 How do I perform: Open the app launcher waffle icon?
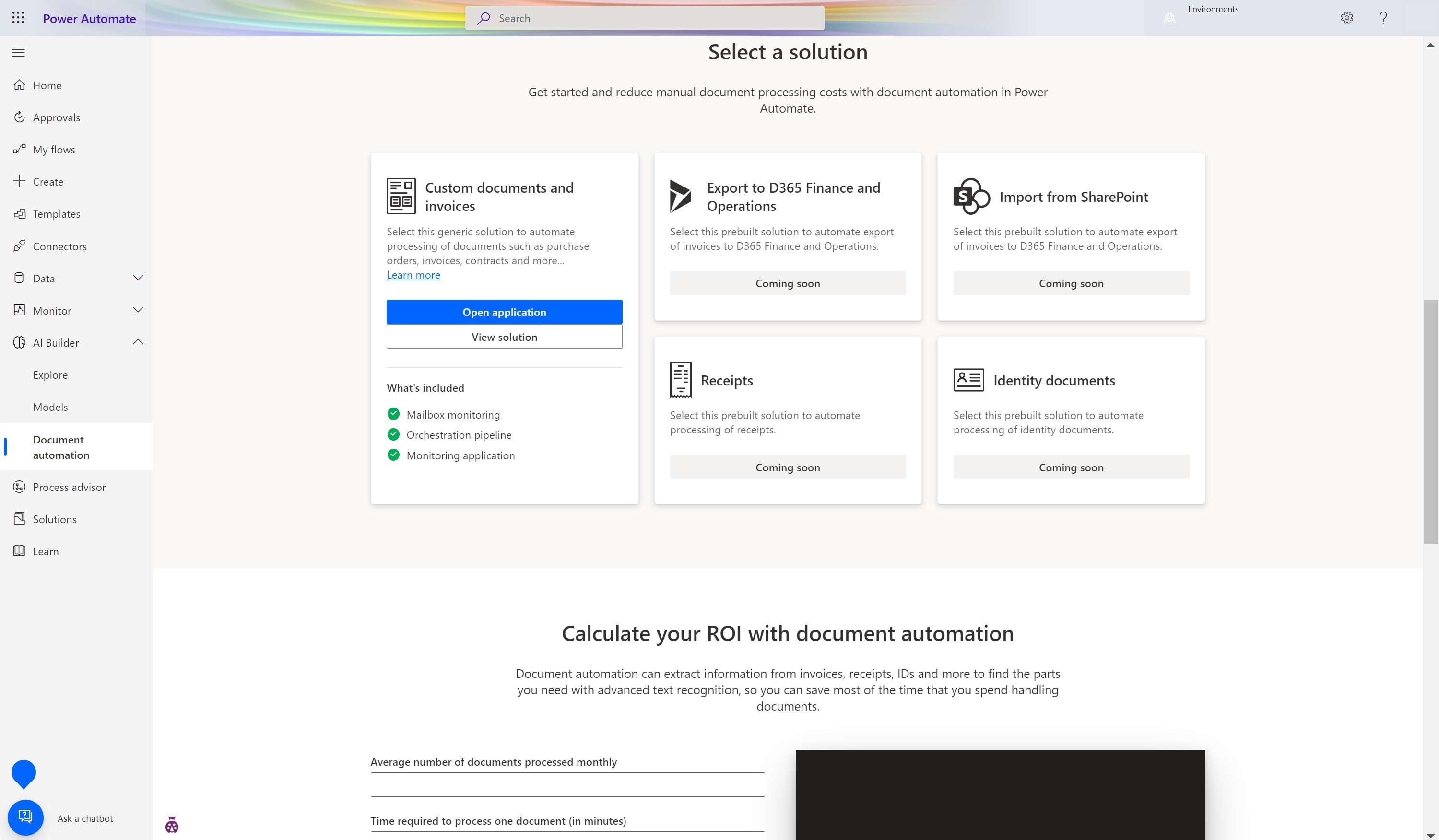tap(18, 18)
